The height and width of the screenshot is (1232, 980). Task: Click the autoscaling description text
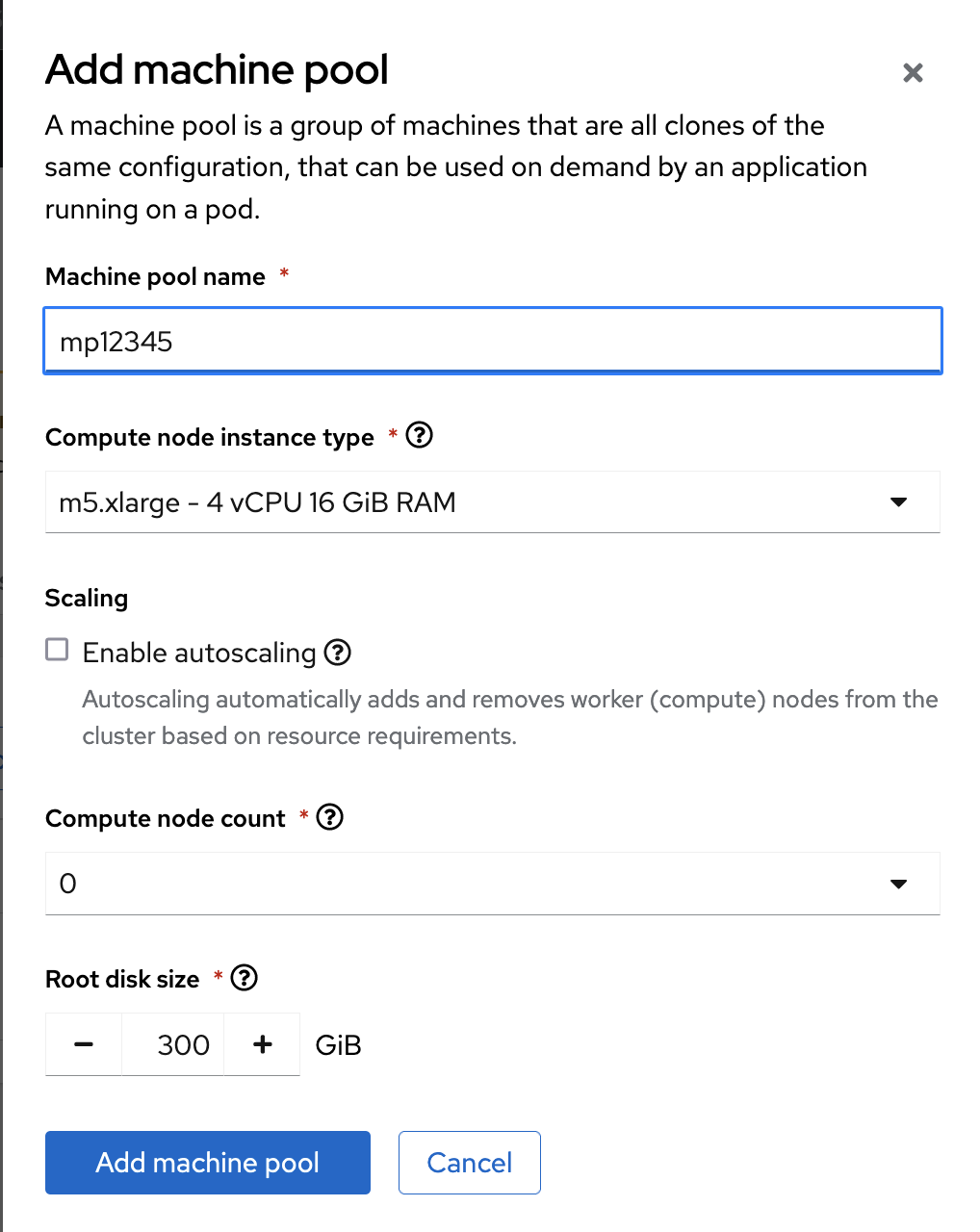509,717
